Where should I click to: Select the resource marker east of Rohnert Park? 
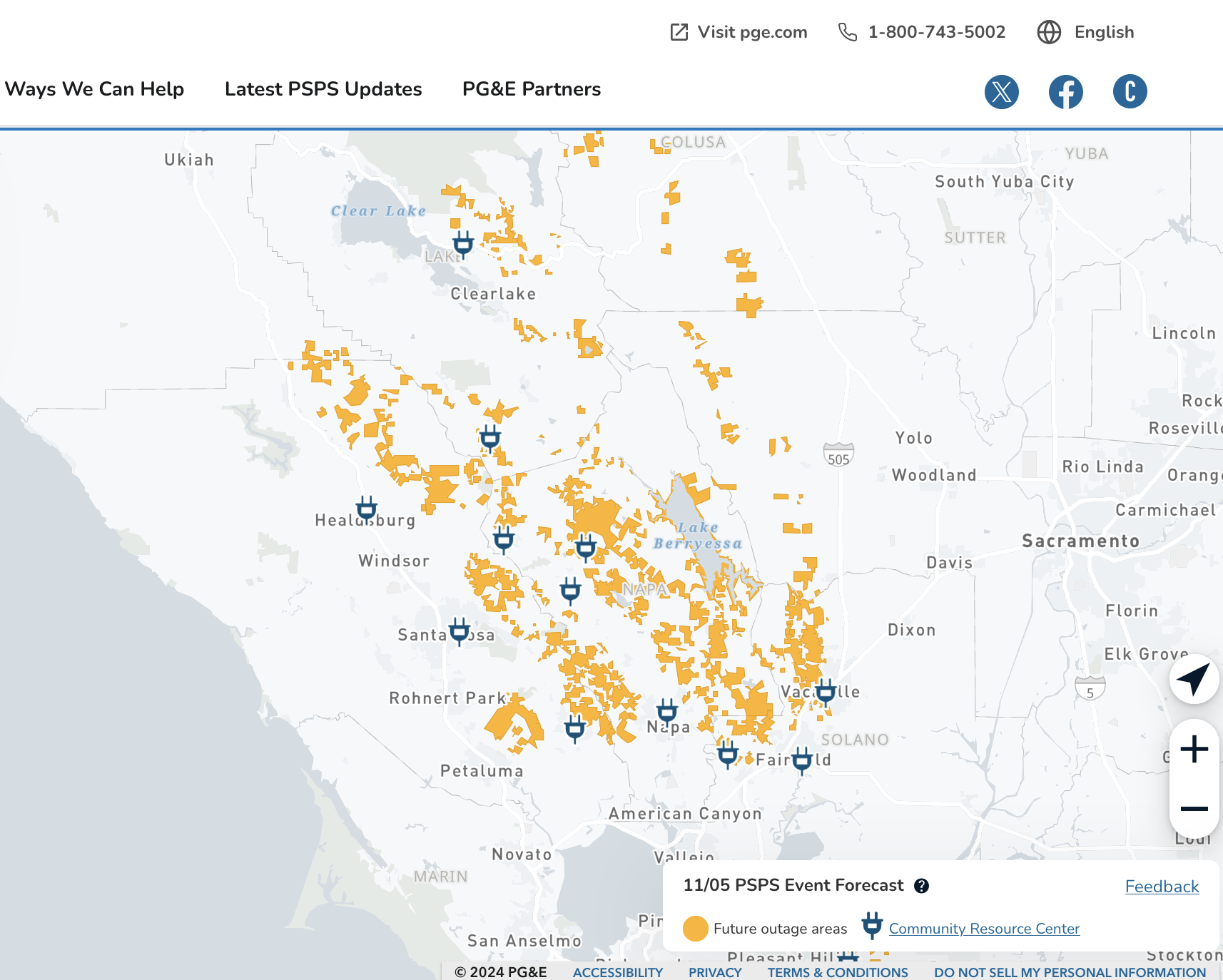click(x=574, y=728)
